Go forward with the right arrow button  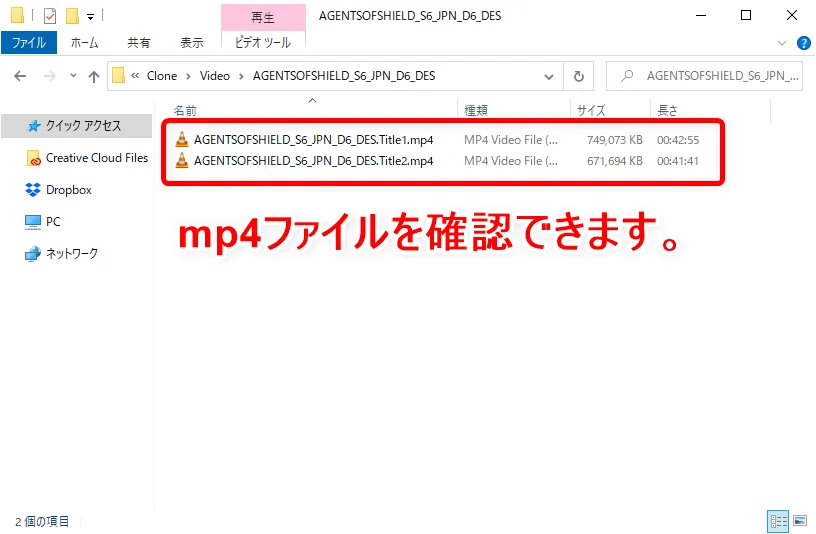click(49, 77)
